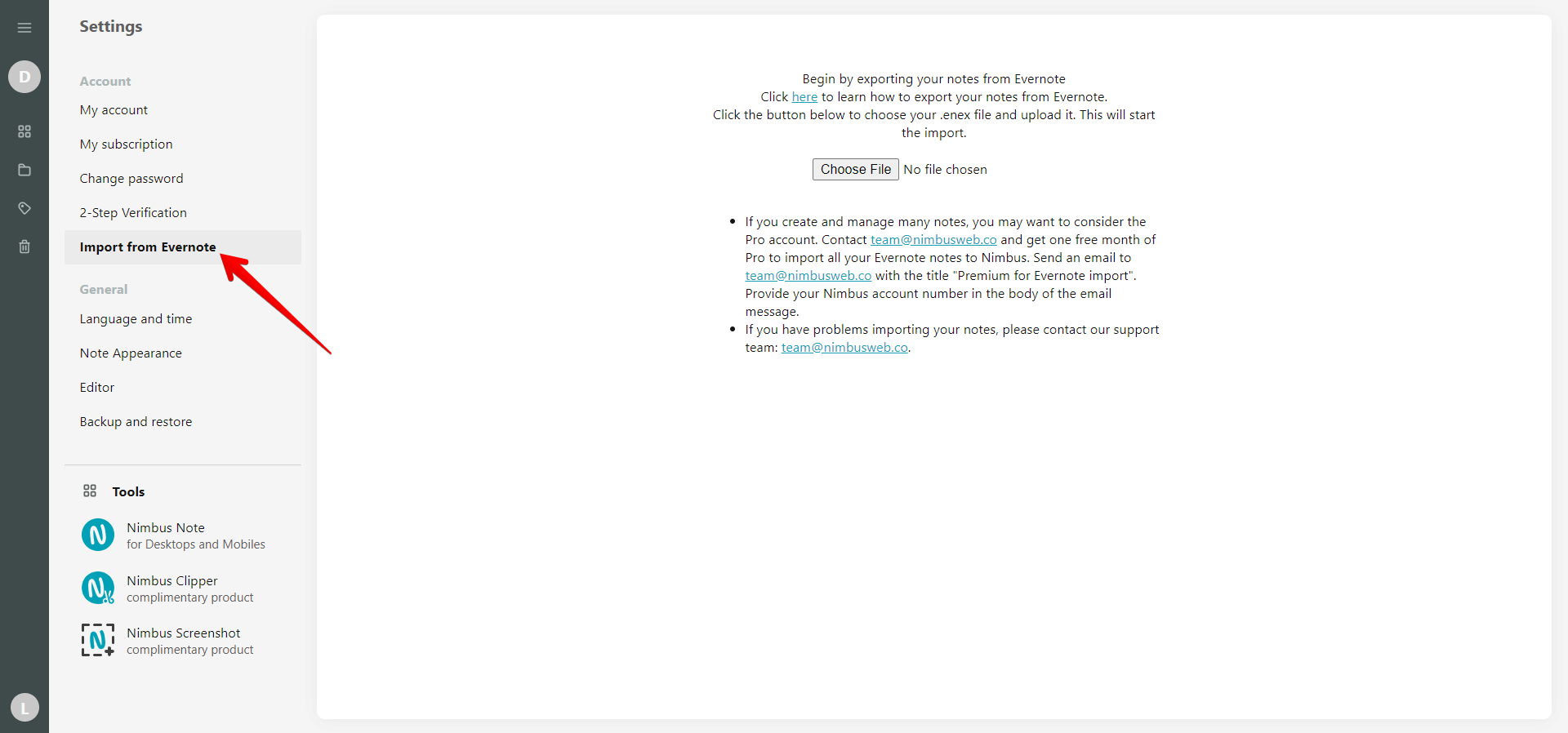Click the 'here' export instructions link

click(x=804, y=97)
